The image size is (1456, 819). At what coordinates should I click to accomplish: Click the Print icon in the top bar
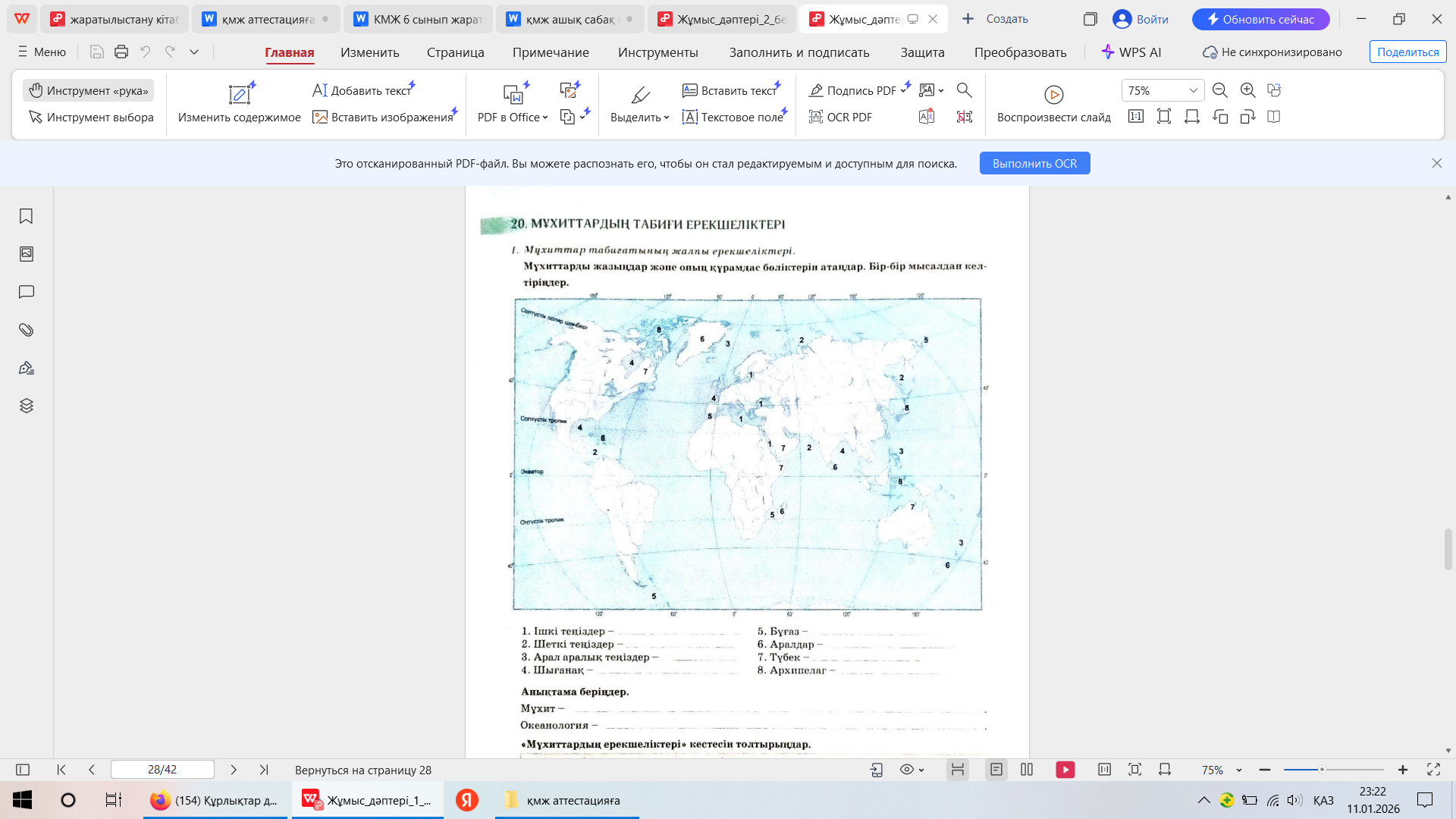[x=121, y=52]
